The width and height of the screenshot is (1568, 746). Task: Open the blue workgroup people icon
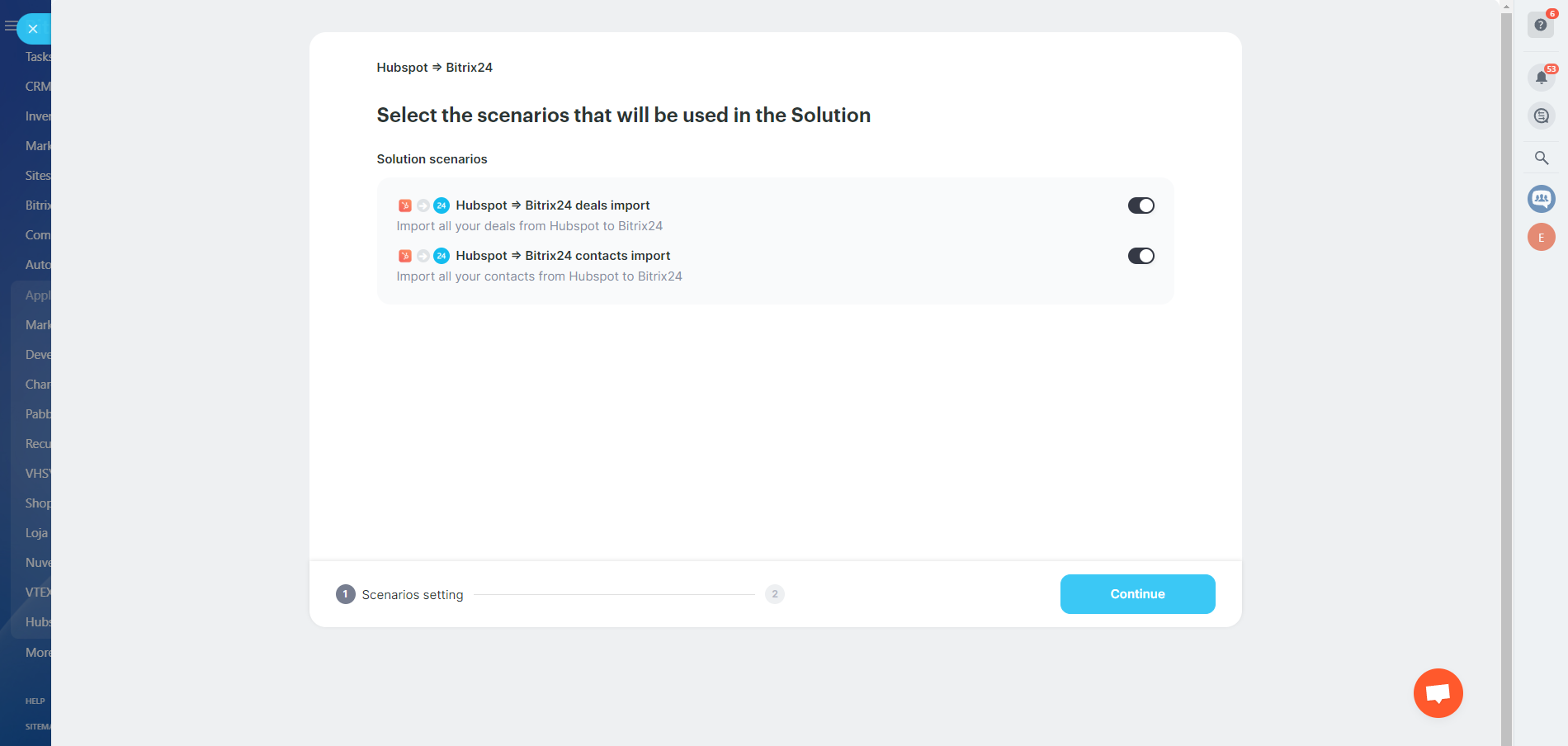[x=1541, y=198]
